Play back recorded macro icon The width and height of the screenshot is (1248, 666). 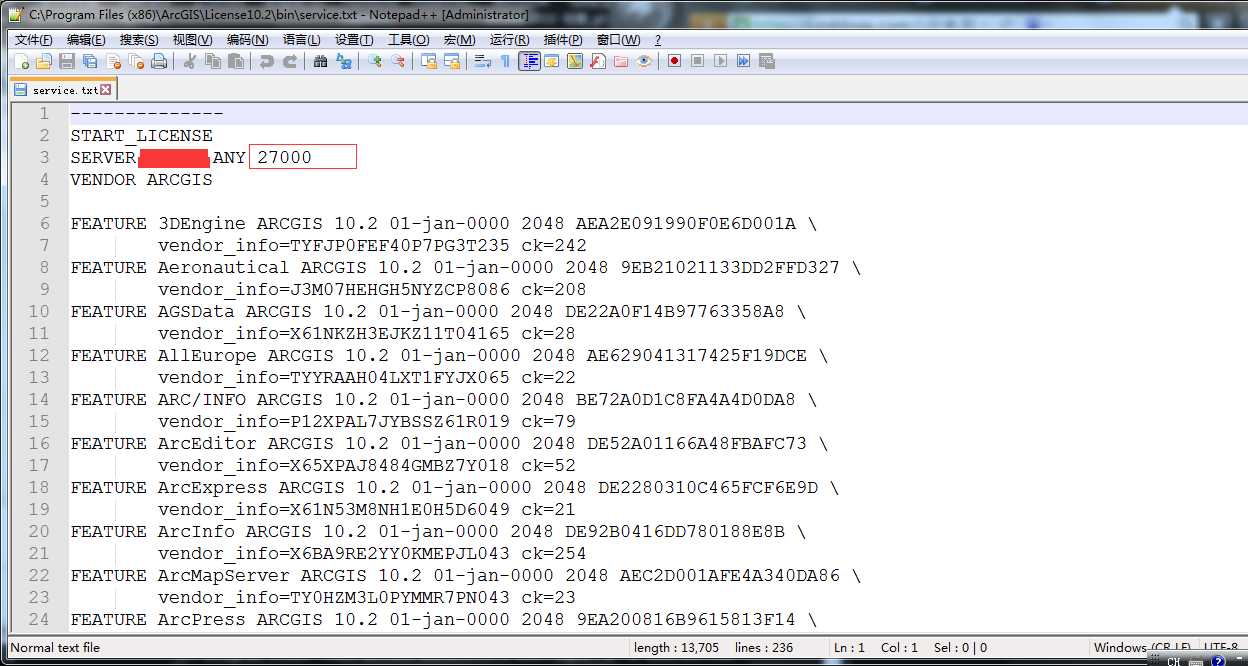pyautogui.click(x=720, y=61)
